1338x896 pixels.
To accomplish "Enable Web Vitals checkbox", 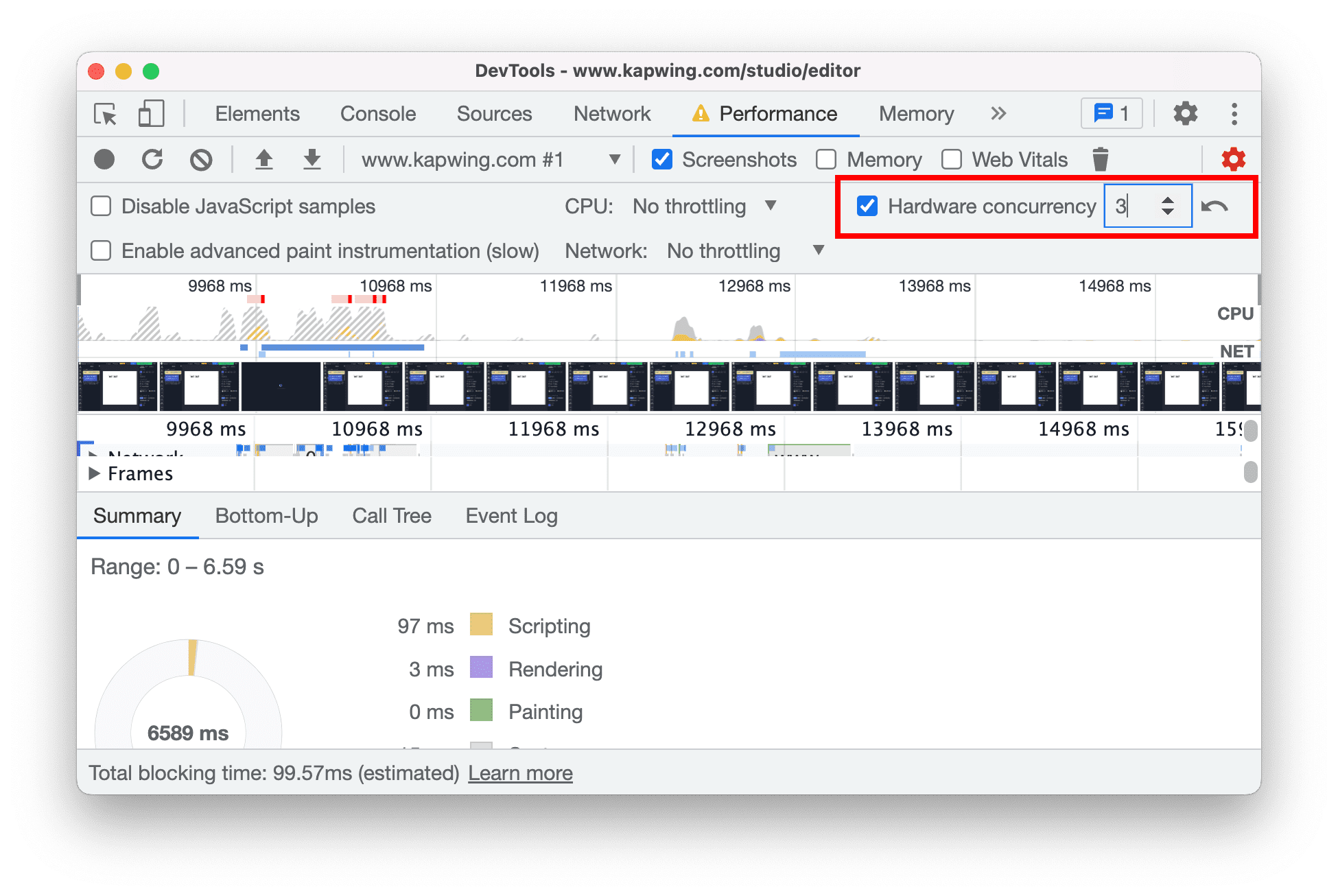I will tap(952, 158).
